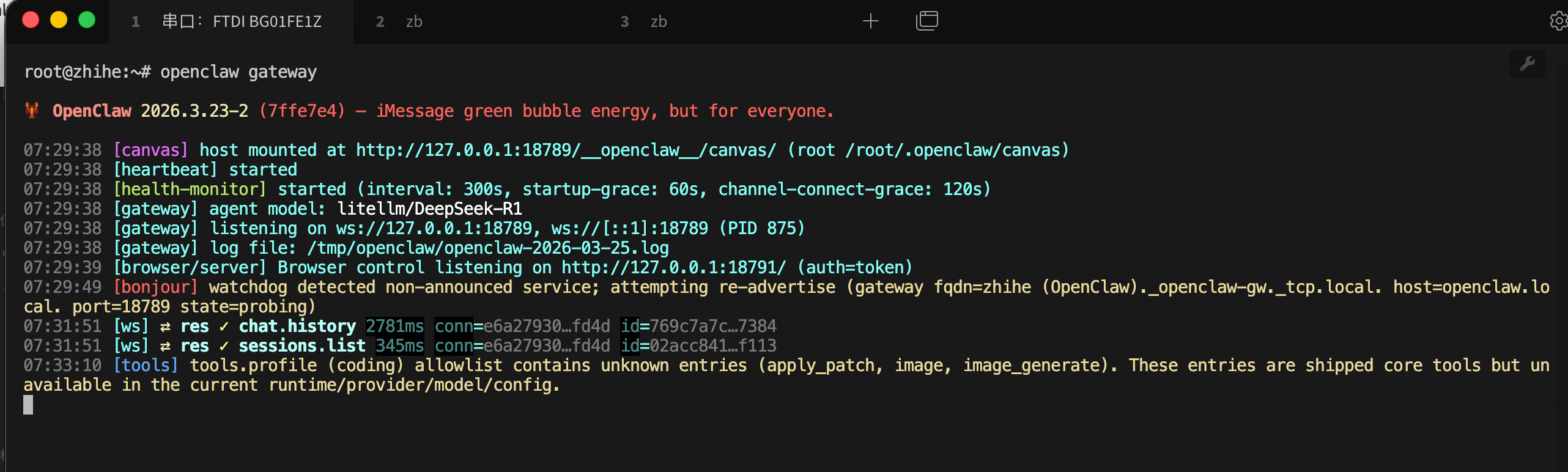Click the text "channel-connect-grace: 120s"
Viewport: 1568px width, 472px height.
850,190
